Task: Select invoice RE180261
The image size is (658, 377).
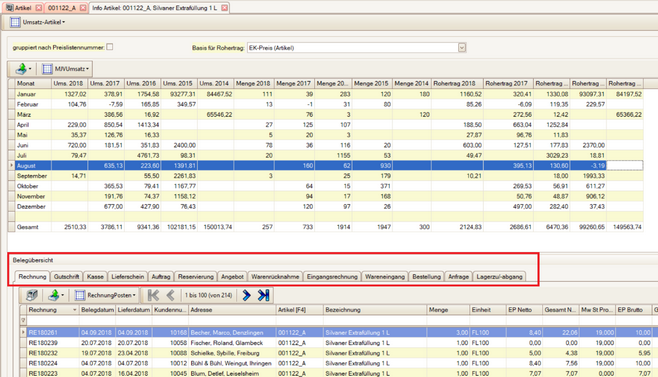Action: [43, 332]
